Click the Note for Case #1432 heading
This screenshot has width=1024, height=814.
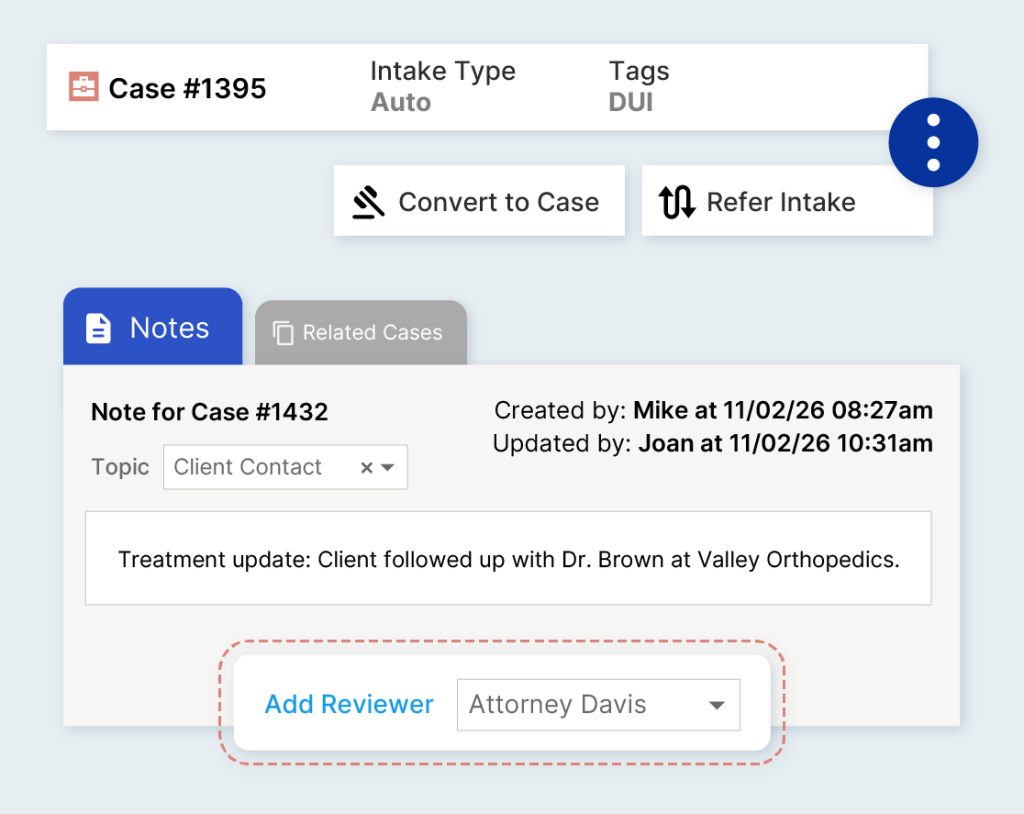click(x=209, y=411)
